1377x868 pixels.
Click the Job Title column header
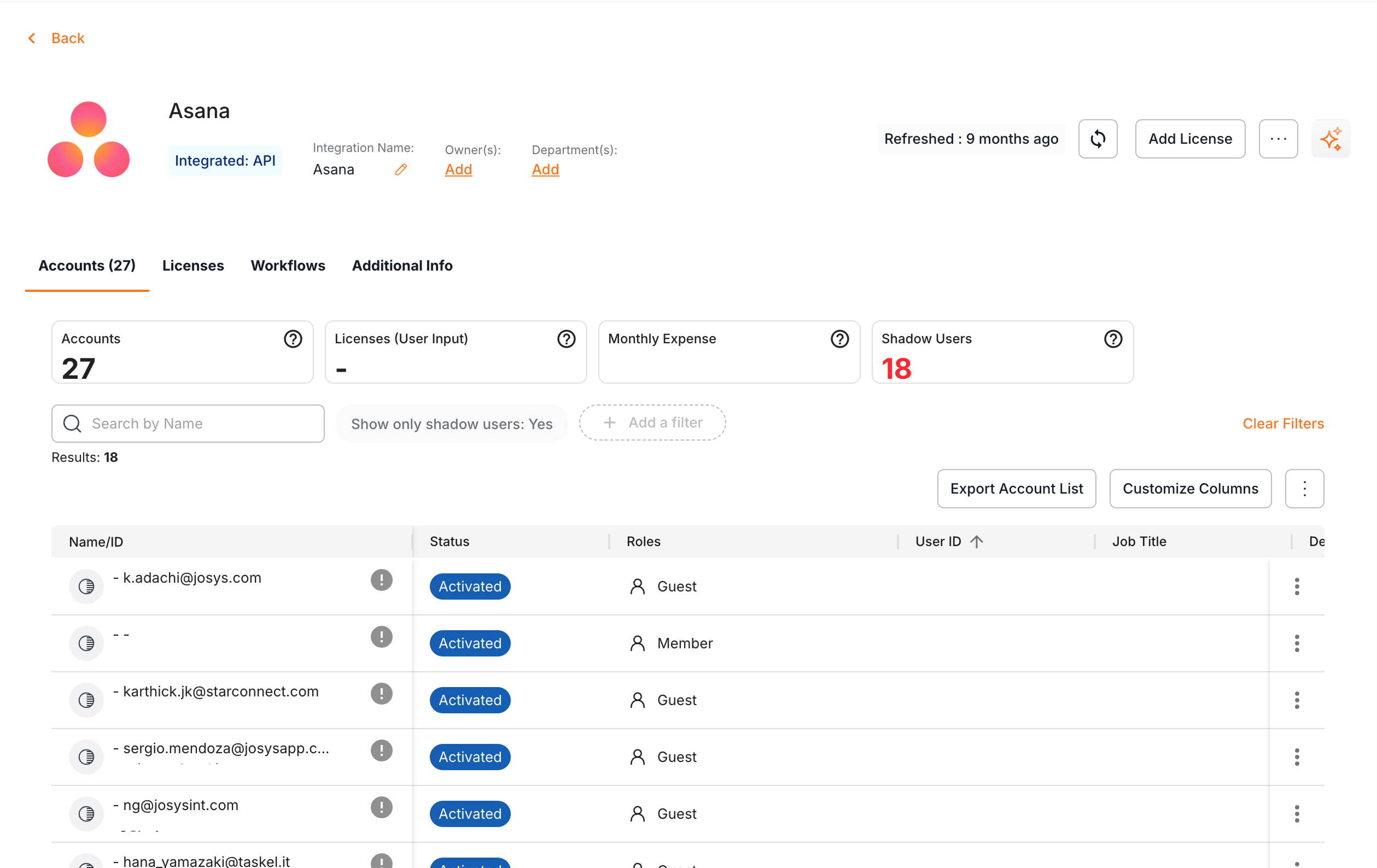[x=1139, y=542]
